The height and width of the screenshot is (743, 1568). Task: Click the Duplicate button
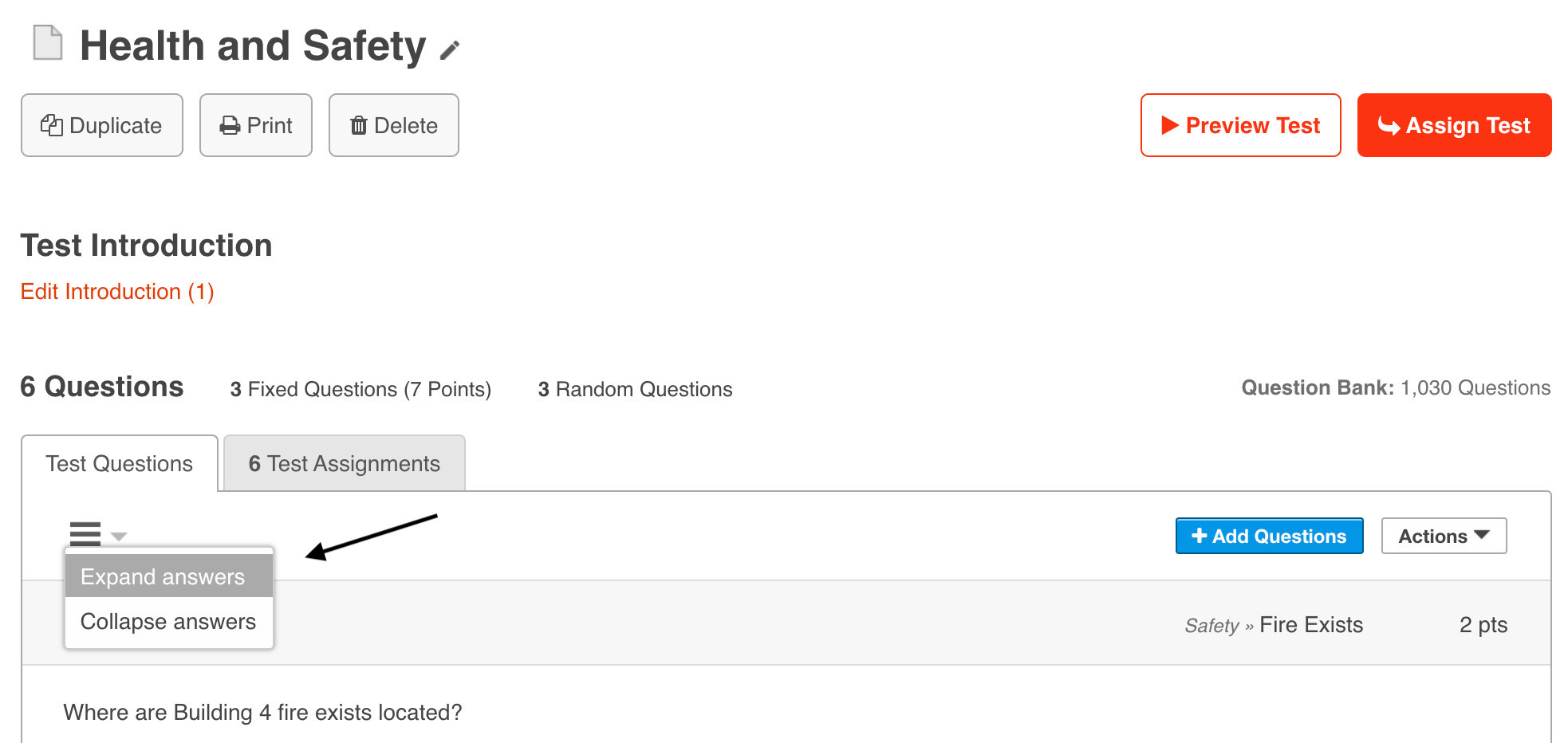coord(102,125)
